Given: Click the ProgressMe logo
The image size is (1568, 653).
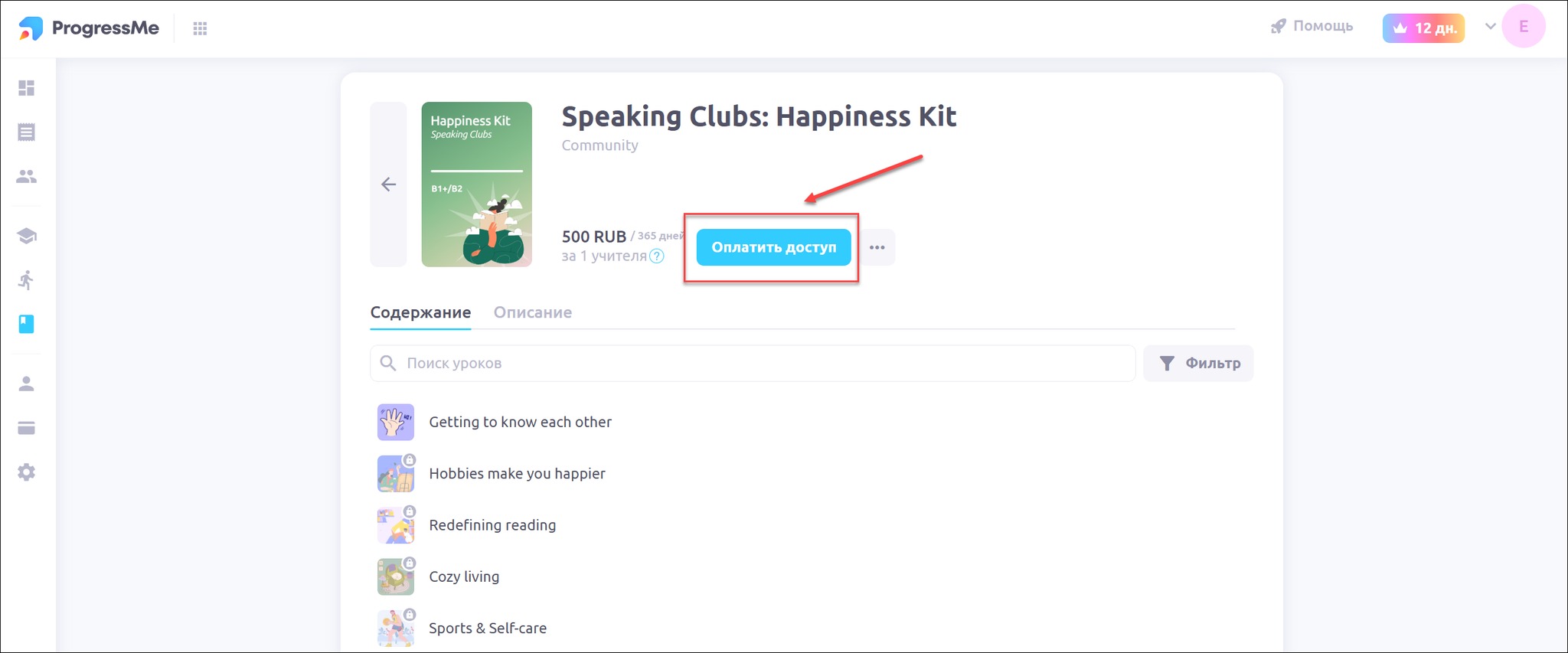Looking at the screenshot, I should pyautogui.click(x=89, y=28).
